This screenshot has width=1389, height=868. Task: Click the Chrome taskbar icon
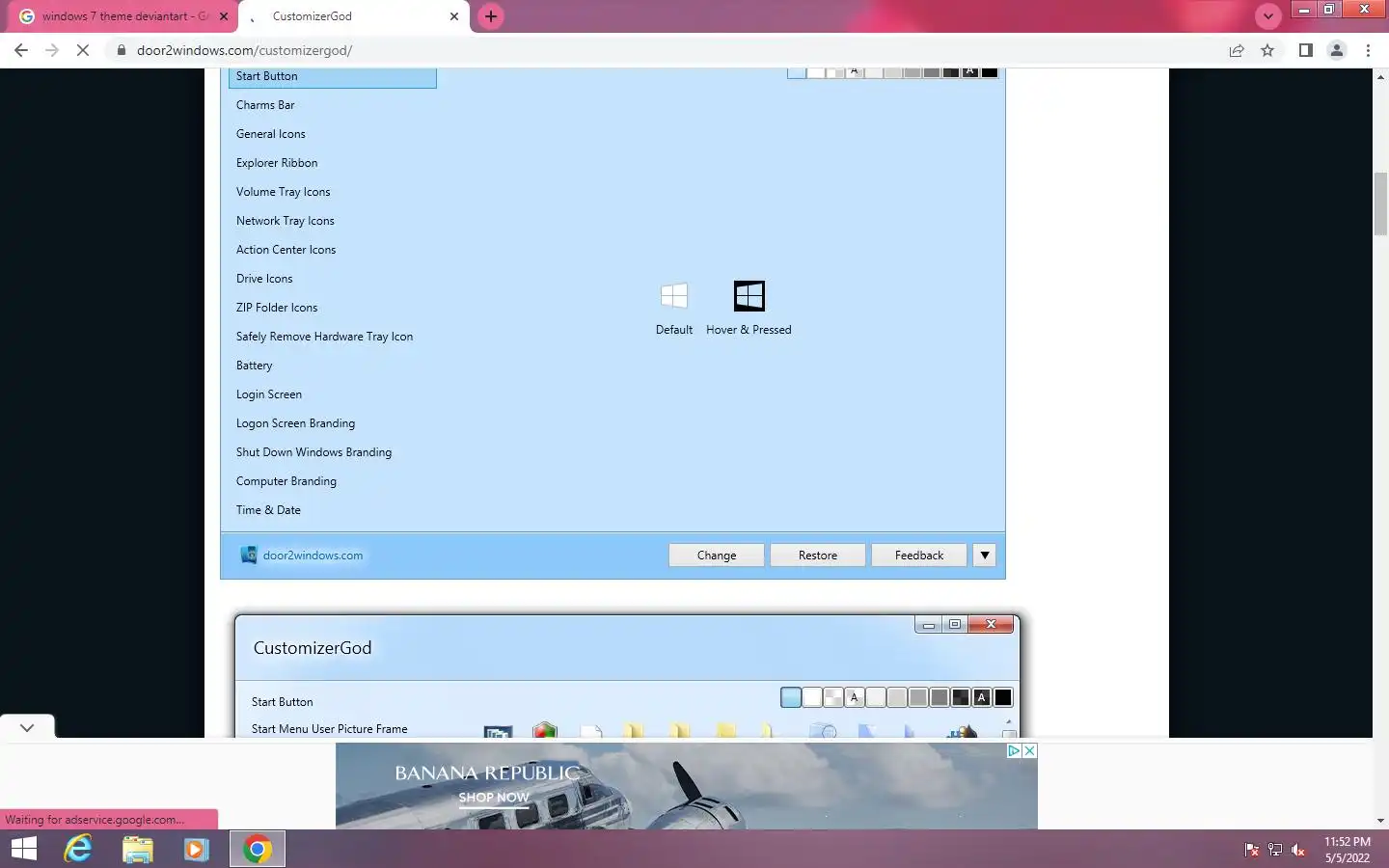257,849
